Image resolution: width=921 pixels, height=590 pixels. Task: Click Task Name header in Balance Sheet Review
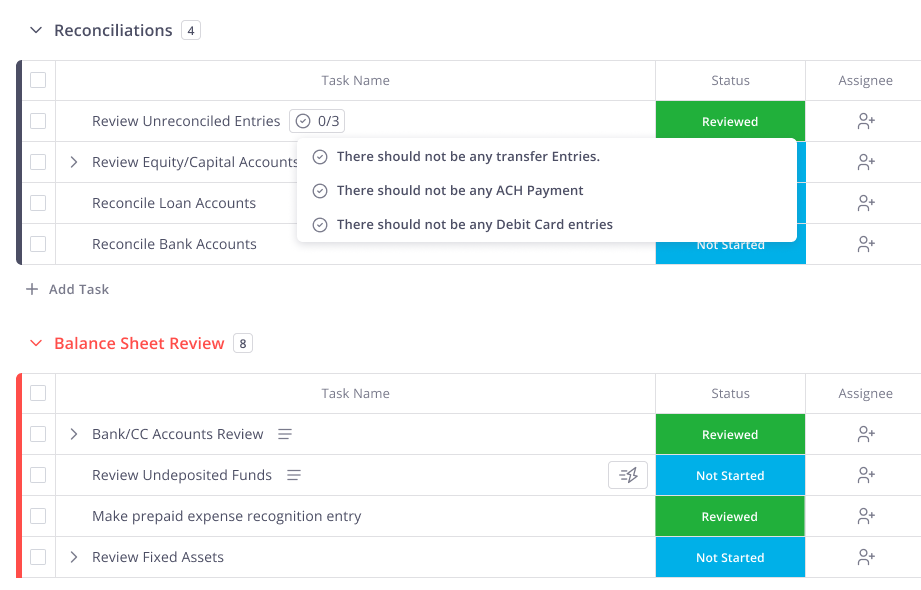(355, 394)
